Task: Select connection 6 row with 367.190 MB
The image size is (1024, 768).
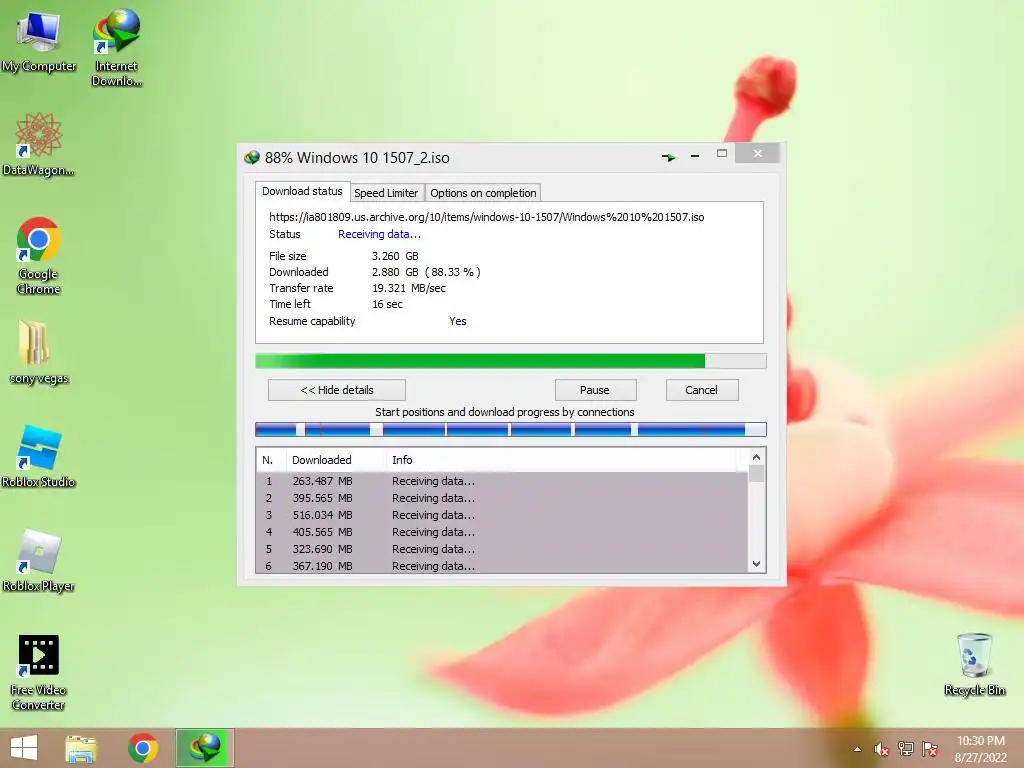Action: click(502, 566)
